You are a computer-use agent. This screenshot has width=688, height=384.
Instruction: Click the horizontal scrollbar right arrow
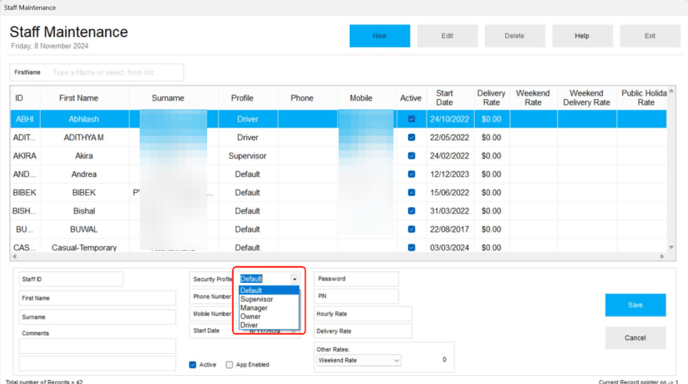(662, 256)
